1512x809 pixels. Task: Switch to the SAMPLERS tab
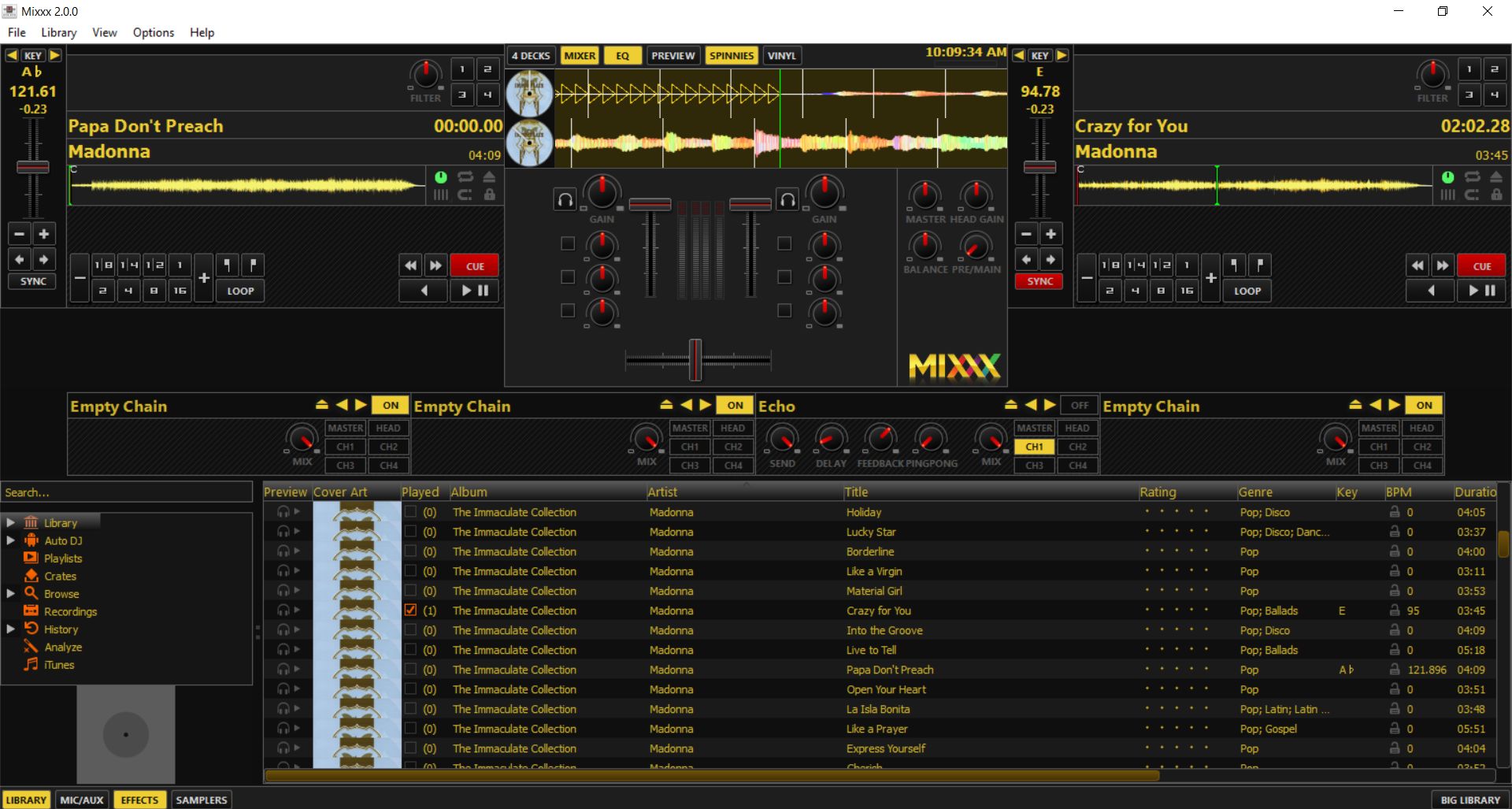201,800
